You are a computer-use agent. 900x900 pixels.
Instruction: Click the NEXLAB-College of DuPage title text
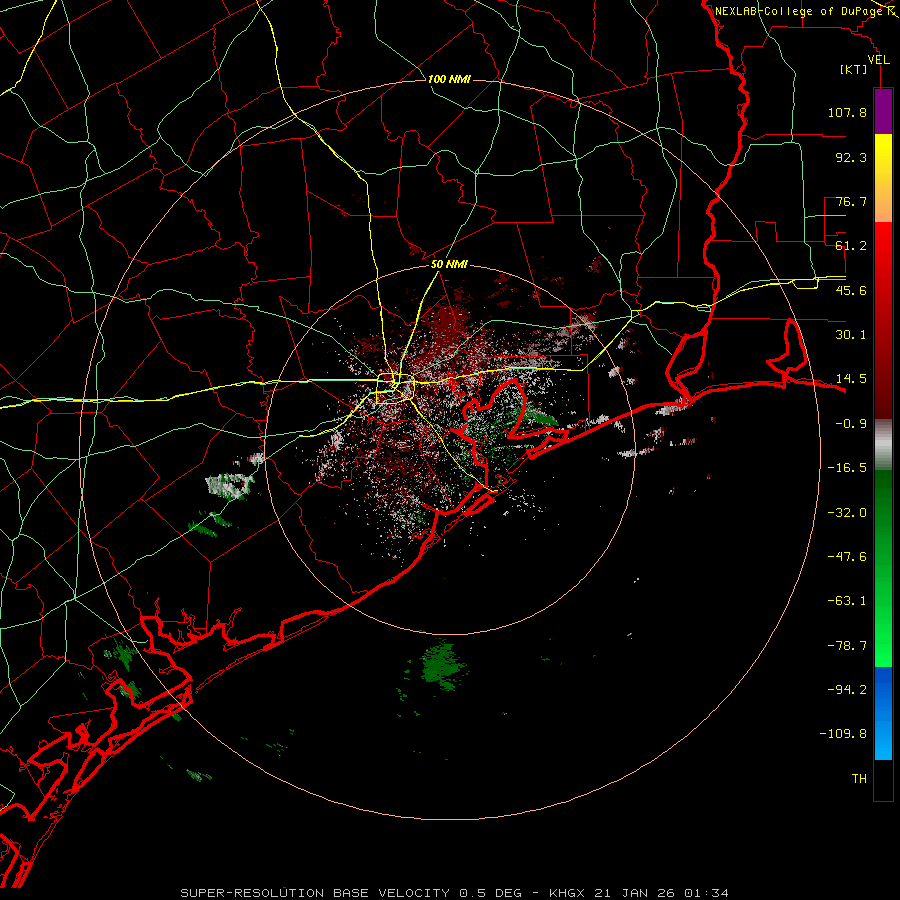[798, 11]
